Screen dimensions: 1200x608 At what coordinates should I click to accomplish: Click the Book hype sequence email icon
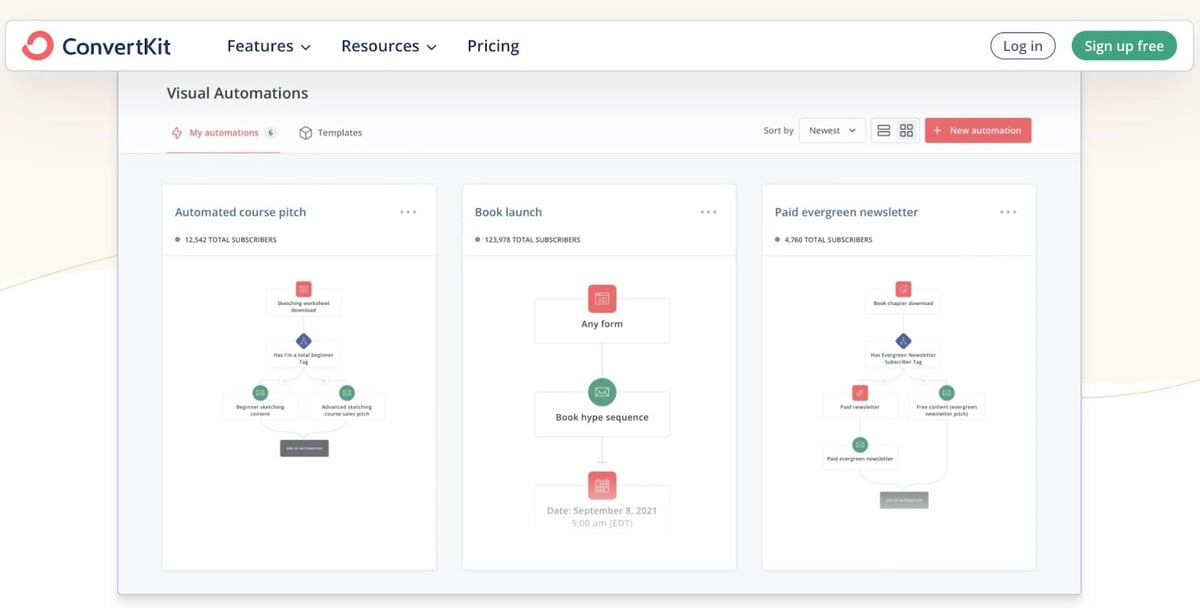601,389
